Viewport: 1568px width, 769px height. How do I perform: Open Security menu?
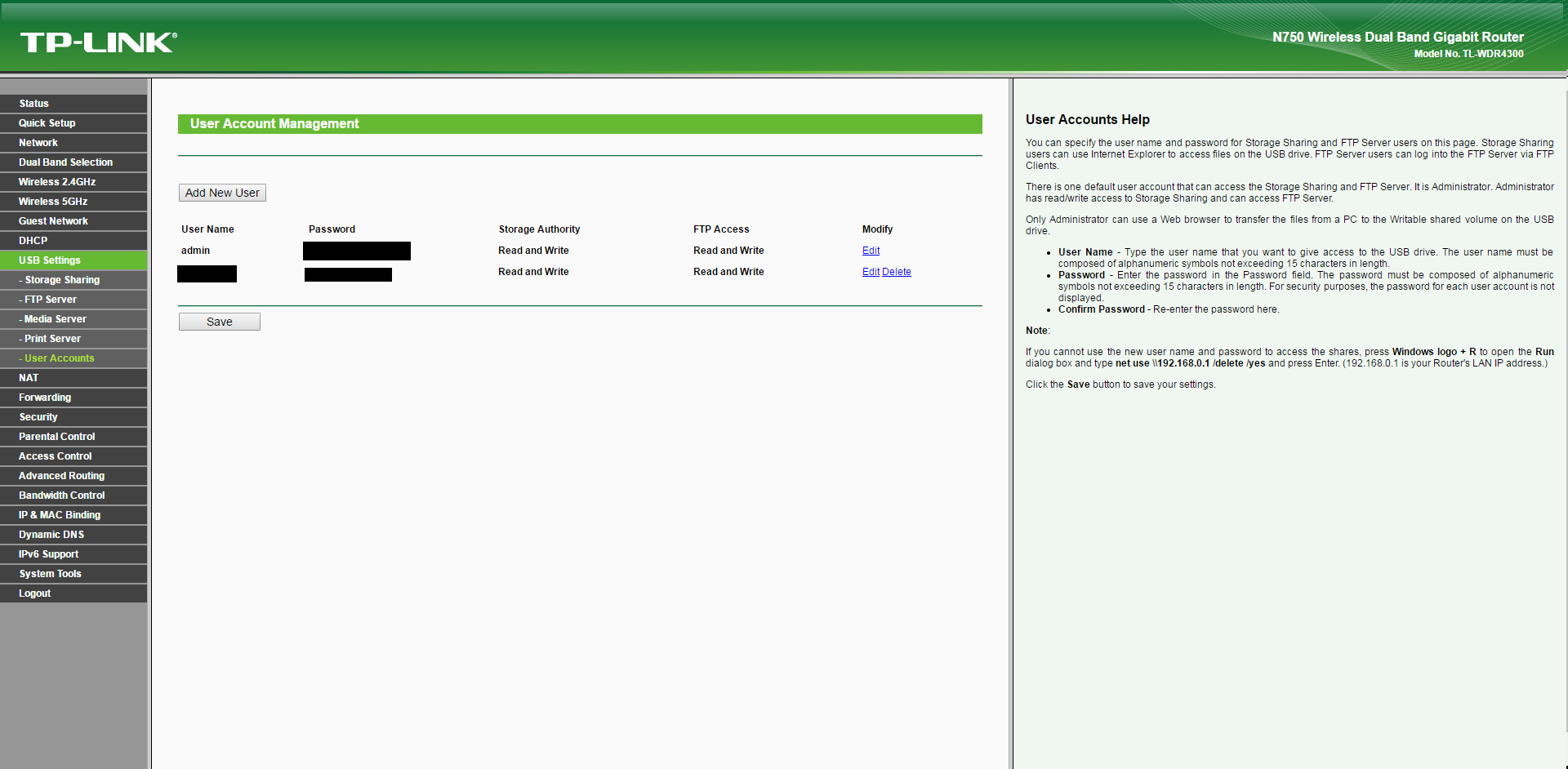point(73,417)
